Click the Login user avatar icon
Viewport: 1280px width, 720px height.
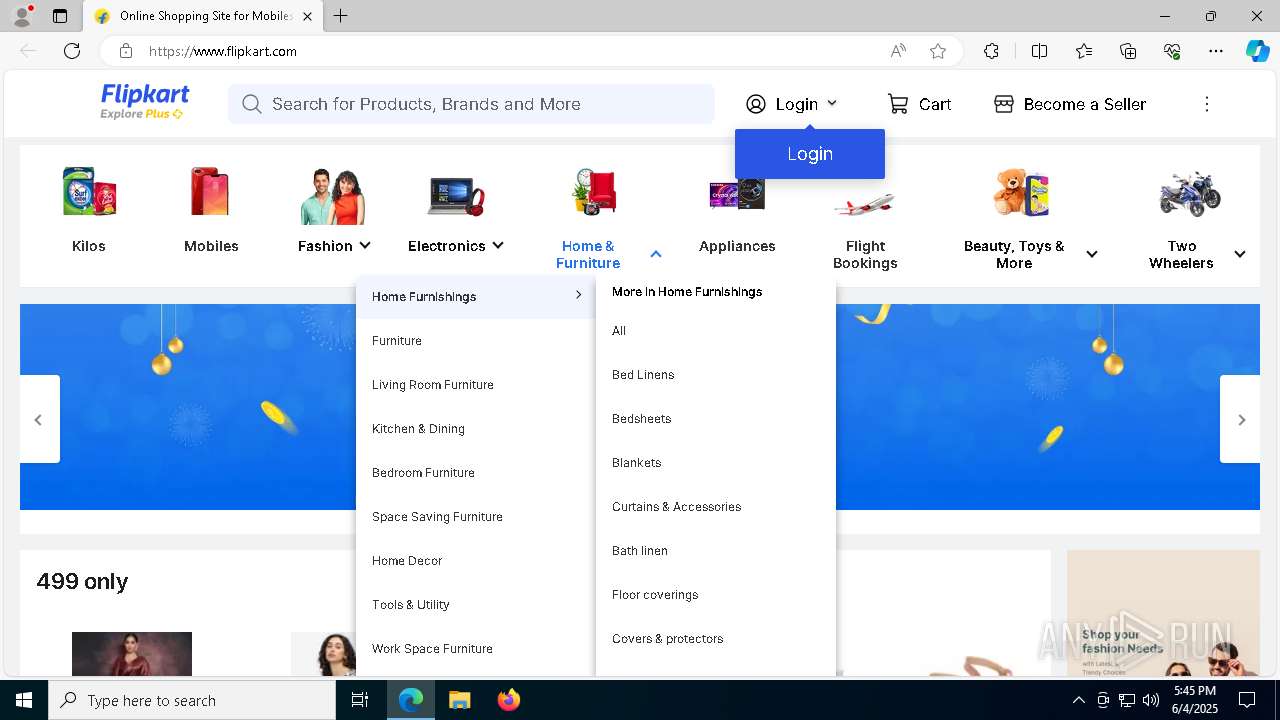pos(756,104)
